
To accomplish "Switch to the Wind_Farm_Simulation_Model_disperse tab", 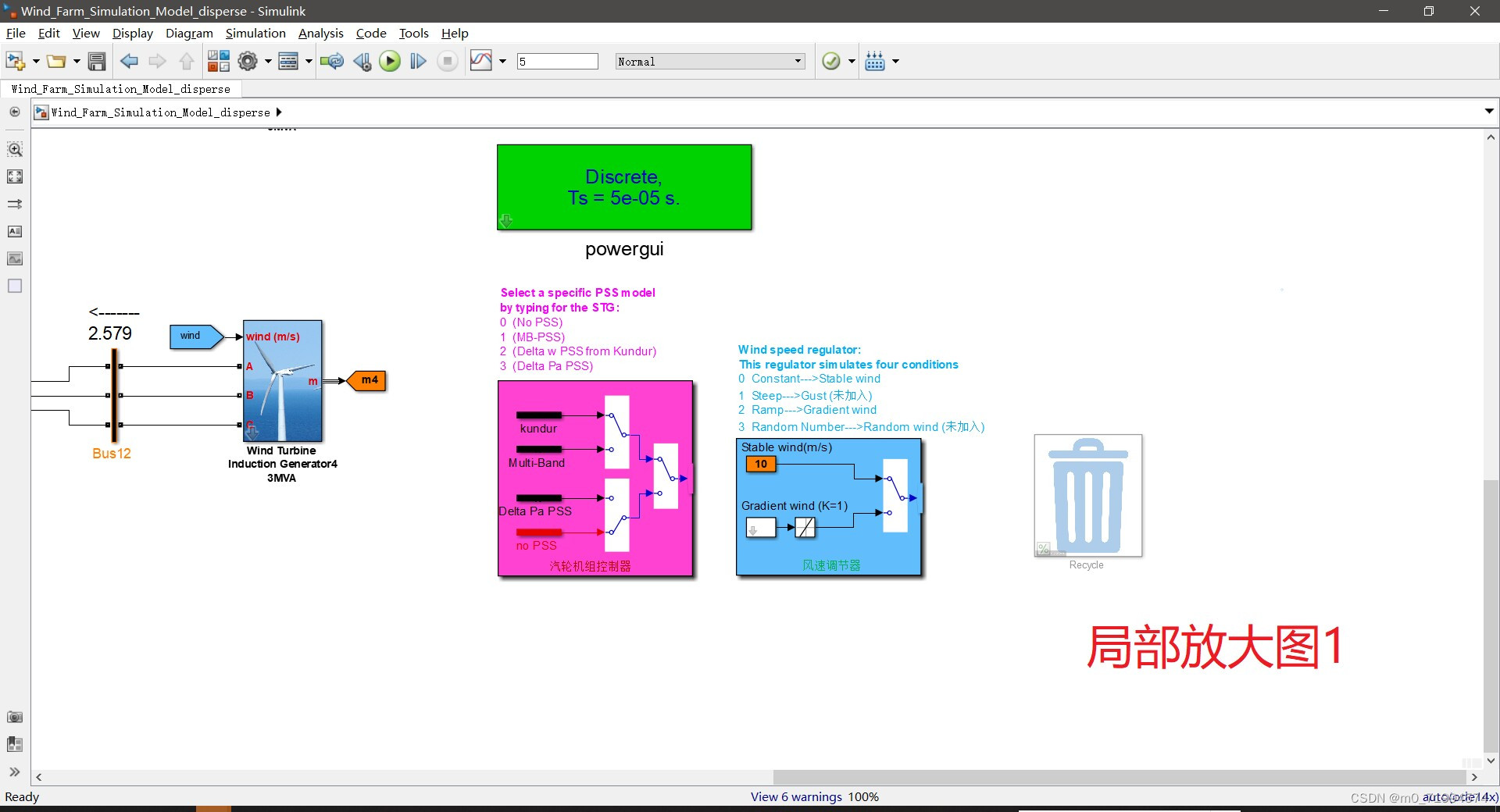I will pyautogui.click(x=121, y=89).
